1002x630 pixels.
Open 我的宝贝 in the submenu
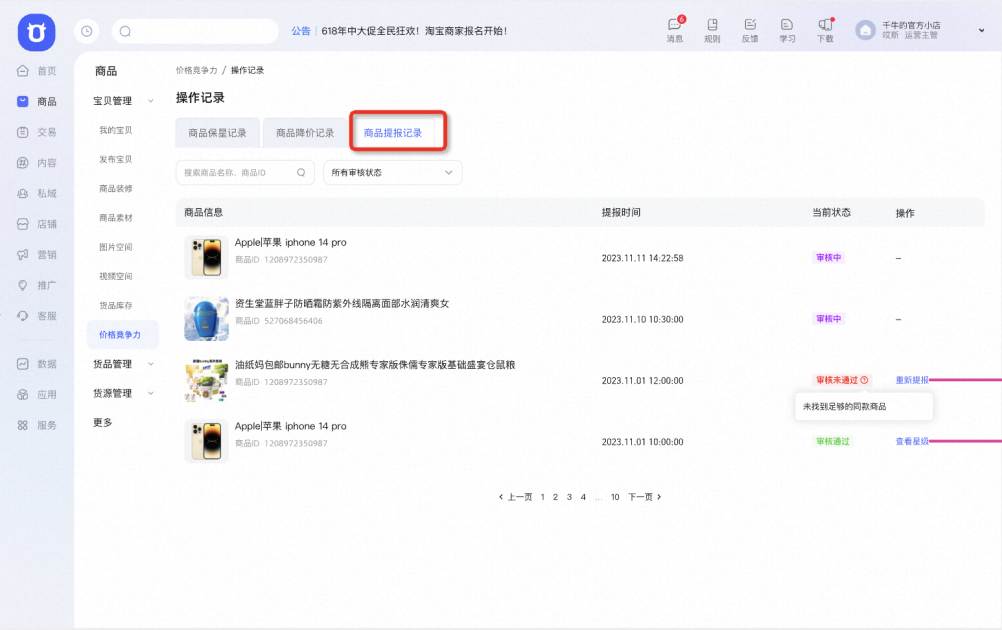116,130
